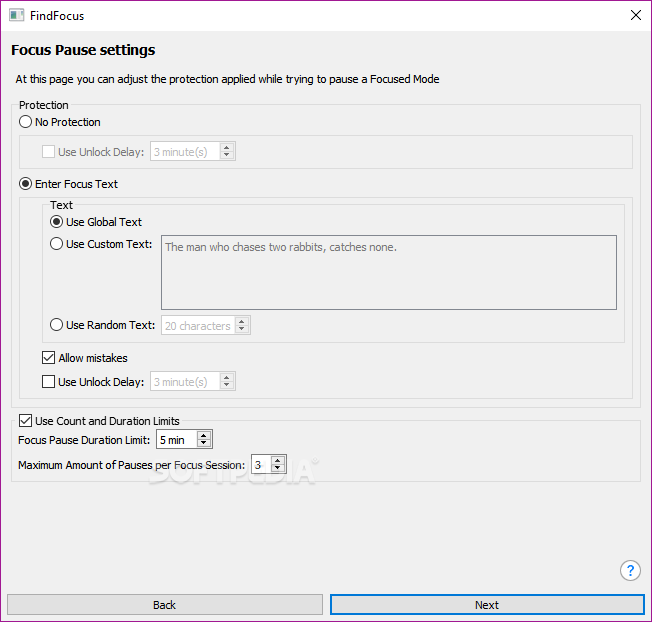This screenshot has width=652, height=622.
Task: Click the page description about pausing Focused Mode
Action: [x=227, y=79]
